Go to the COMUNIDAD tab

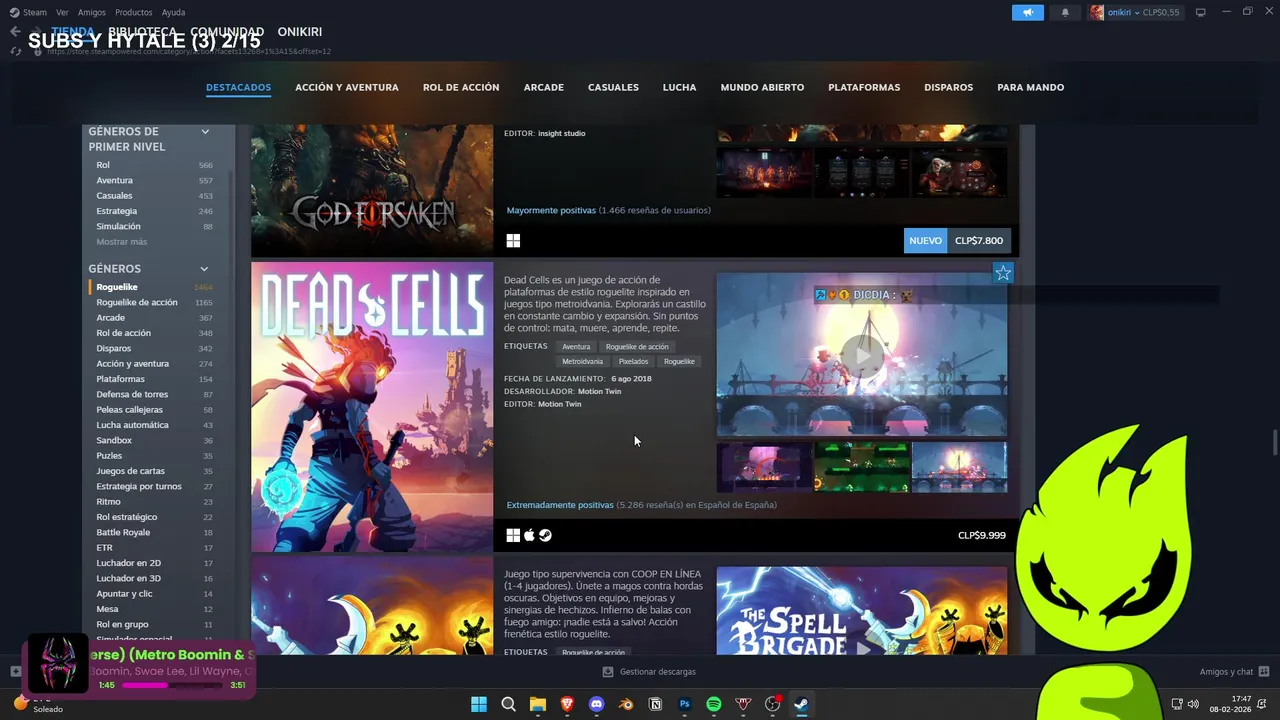point(227,32)
